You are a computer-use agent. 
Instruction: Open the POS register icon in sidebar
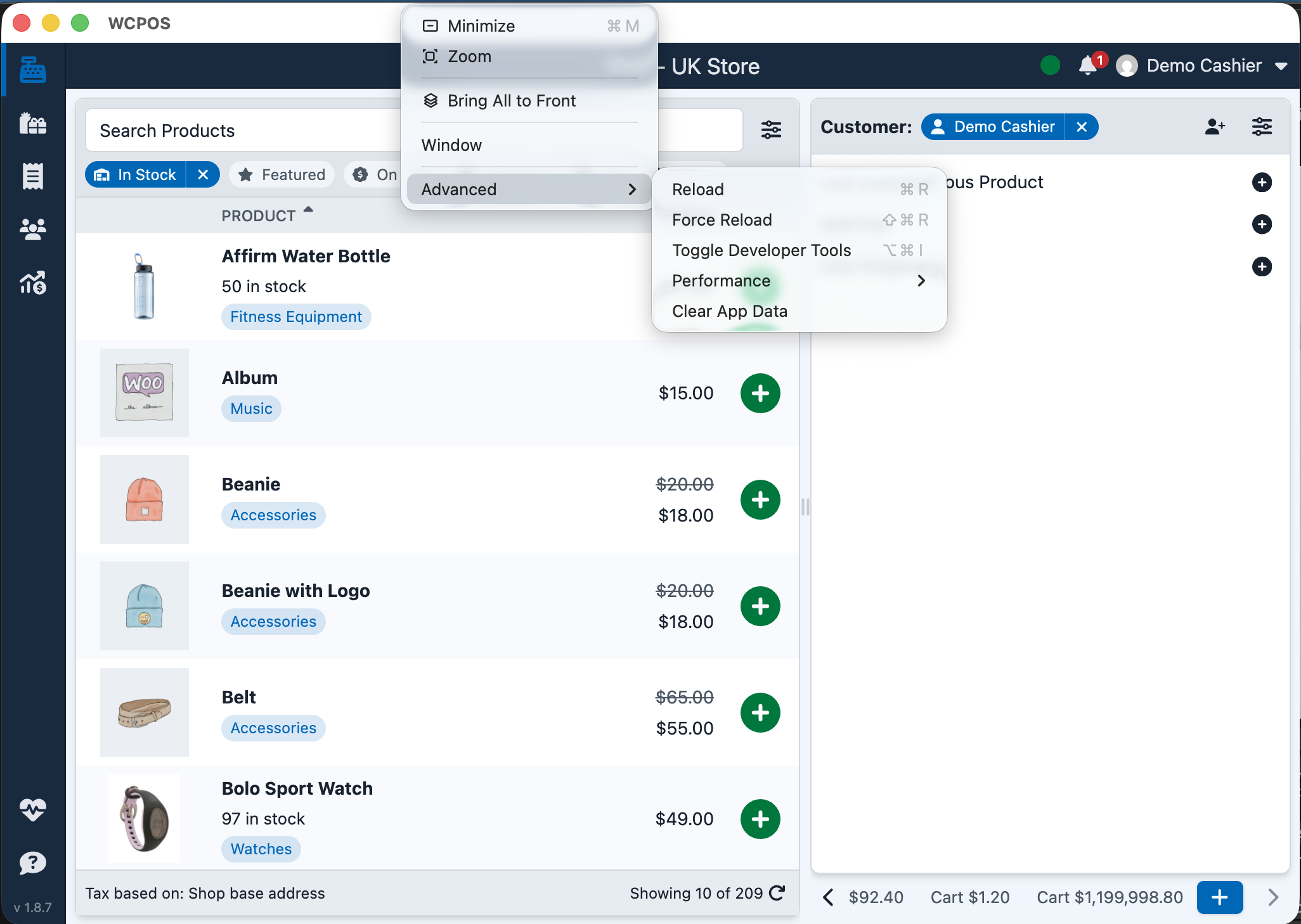click(33, 70)
